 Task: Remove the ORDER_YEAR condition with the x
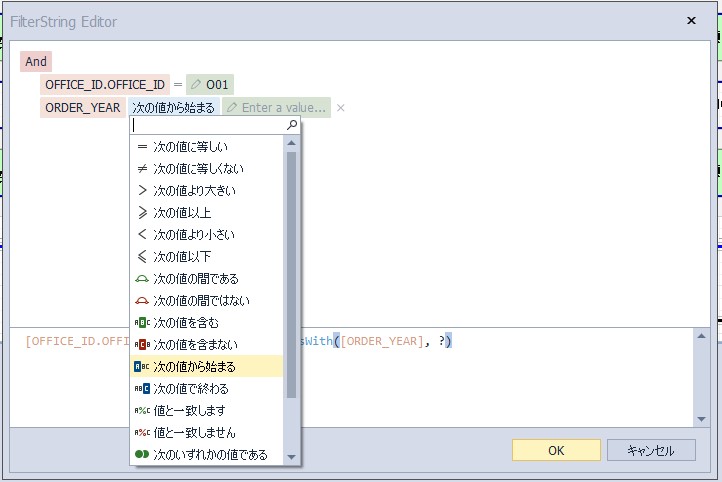pyautogui.click(x=340, y=108)
